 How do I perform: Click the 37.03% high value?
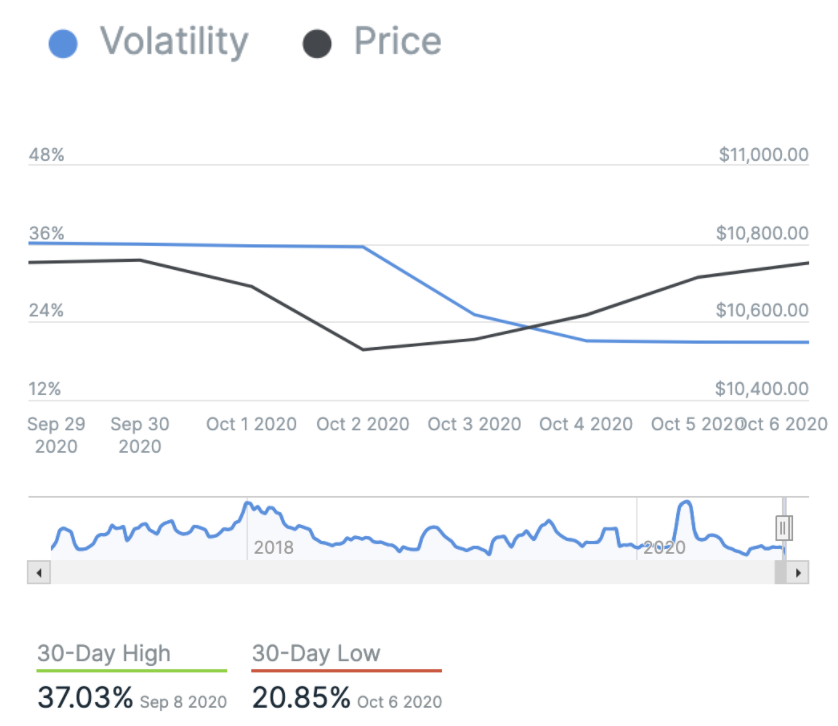(x=85, y=697)
